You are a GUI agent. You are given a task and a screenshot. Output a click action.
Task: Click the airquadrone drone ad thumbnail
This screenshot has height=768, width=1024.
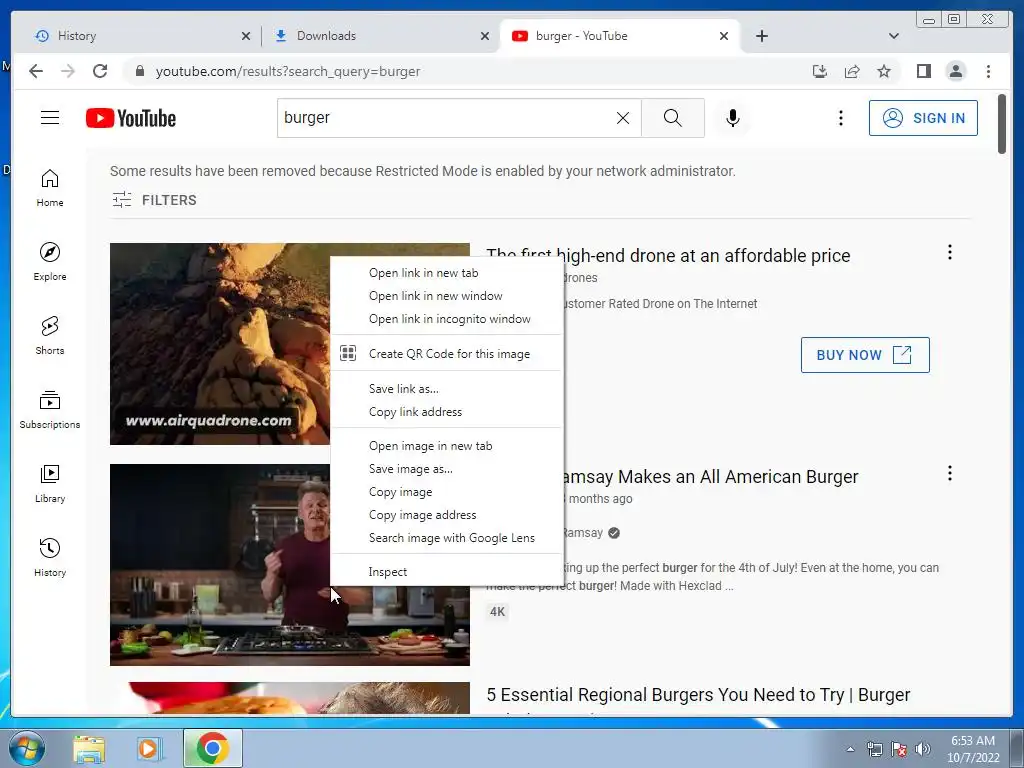219,344
